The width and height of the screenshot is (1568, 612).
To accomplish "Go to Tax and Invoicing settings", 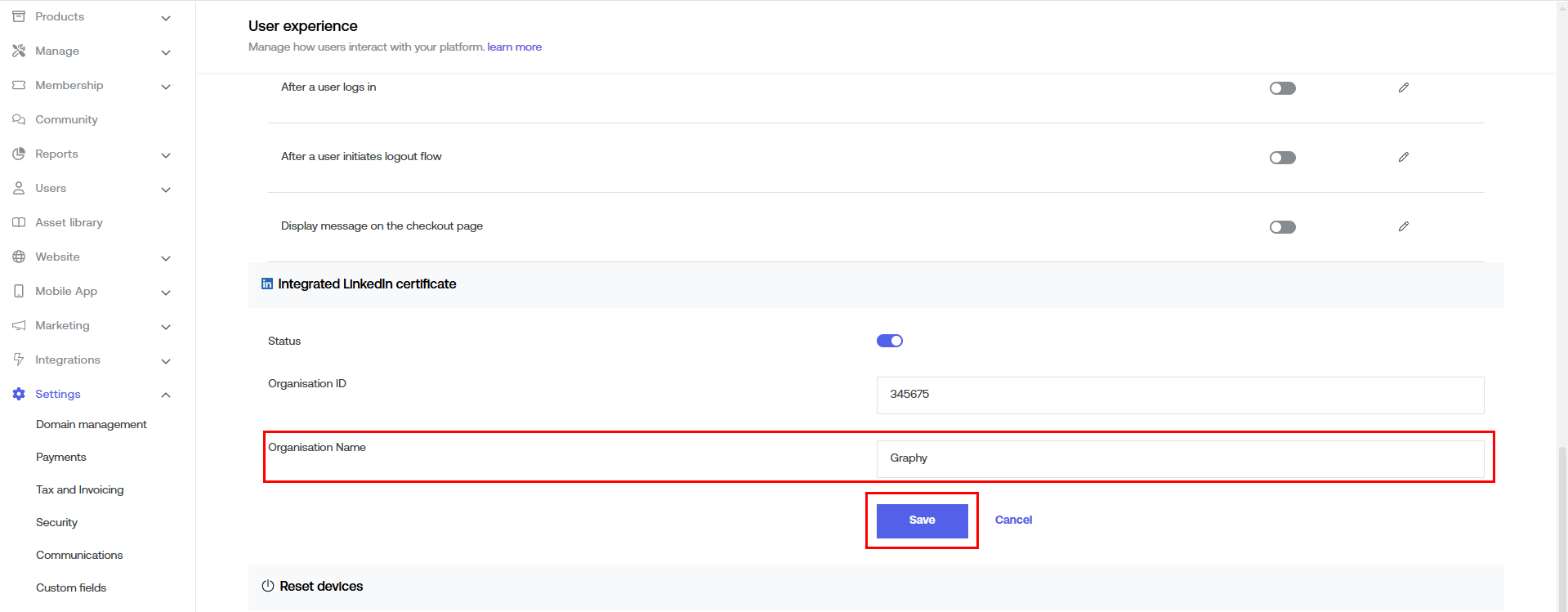I will tap(80, 489).
